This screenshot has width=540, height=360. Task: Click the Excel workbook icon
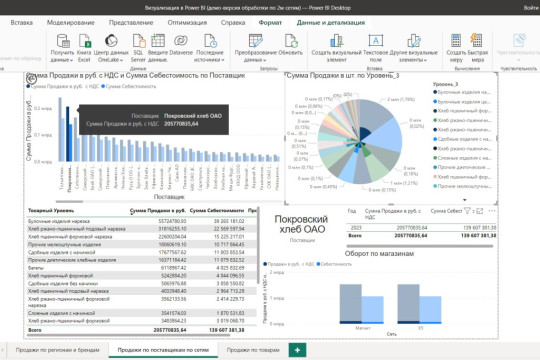85,41
